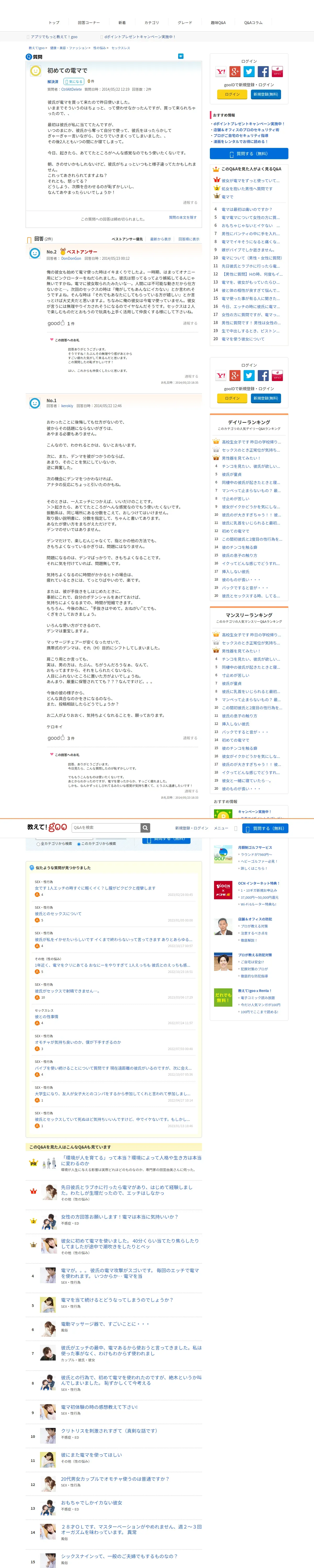Click the Yahoo login icon above おすすめ情報
The width and height of the screenshot is (314, 1568).
click(x=221, y=72)
